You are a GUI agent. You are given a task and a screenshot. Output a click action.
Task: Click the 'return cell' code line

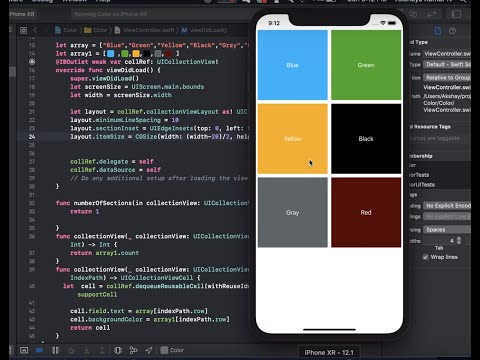[90, 328]
